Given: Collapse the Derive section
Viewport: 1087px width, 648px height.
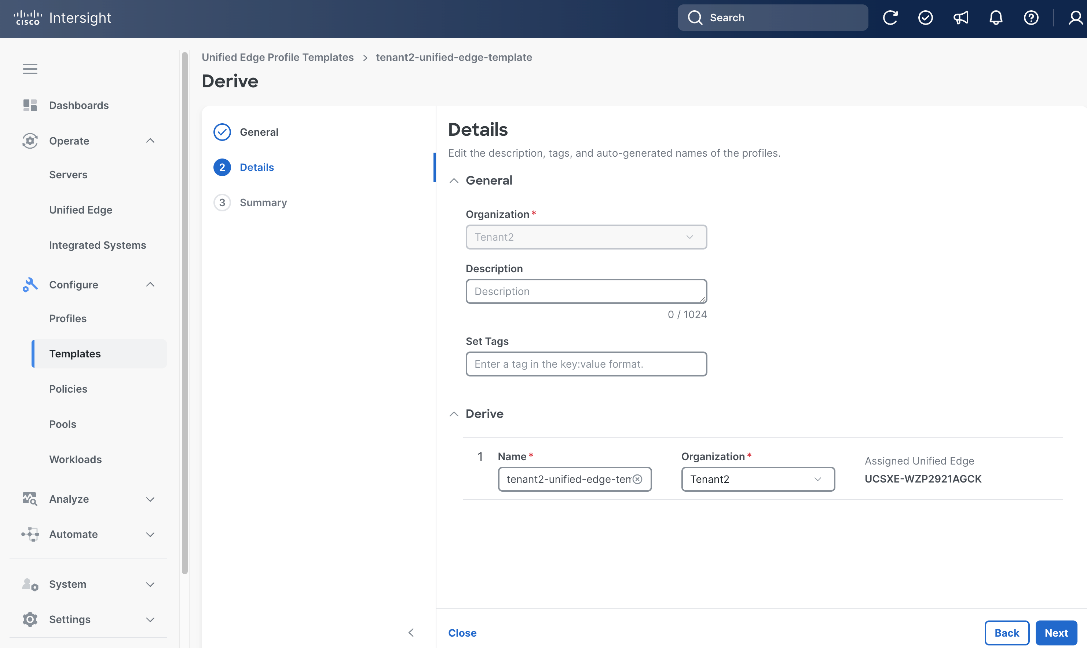Looking at the screenshot, I should click(454, 414).
